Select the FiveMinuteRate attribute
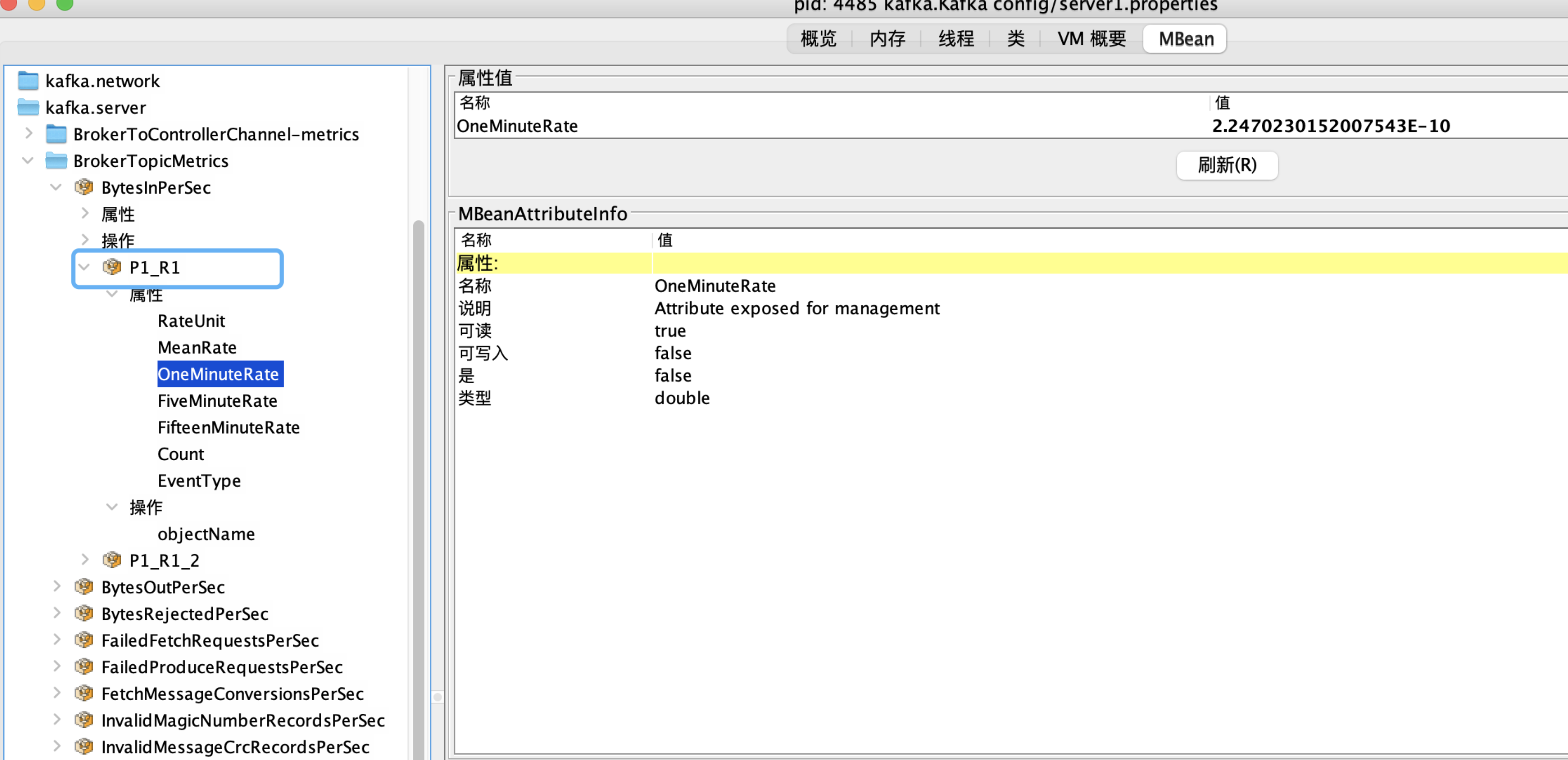Screen dimensions: 1568x760 (217, 401)
